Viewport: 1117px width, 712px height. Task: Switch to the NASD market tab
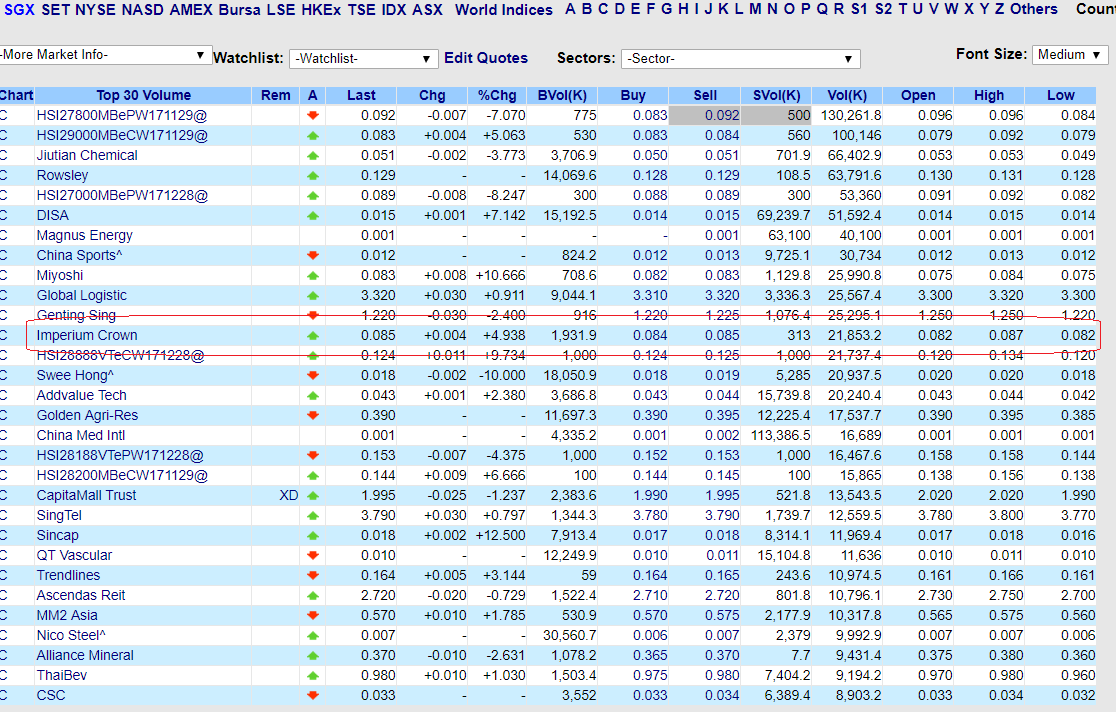point(143,9)
